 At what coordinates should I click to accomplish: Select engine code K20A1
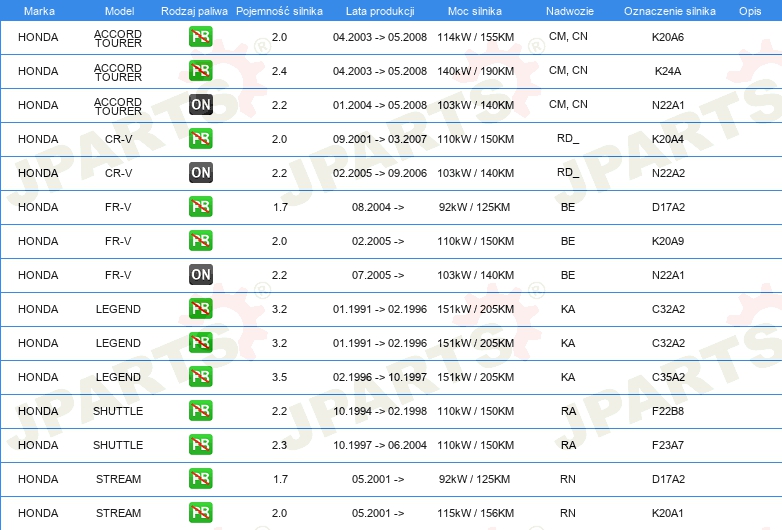coord(668,513)
